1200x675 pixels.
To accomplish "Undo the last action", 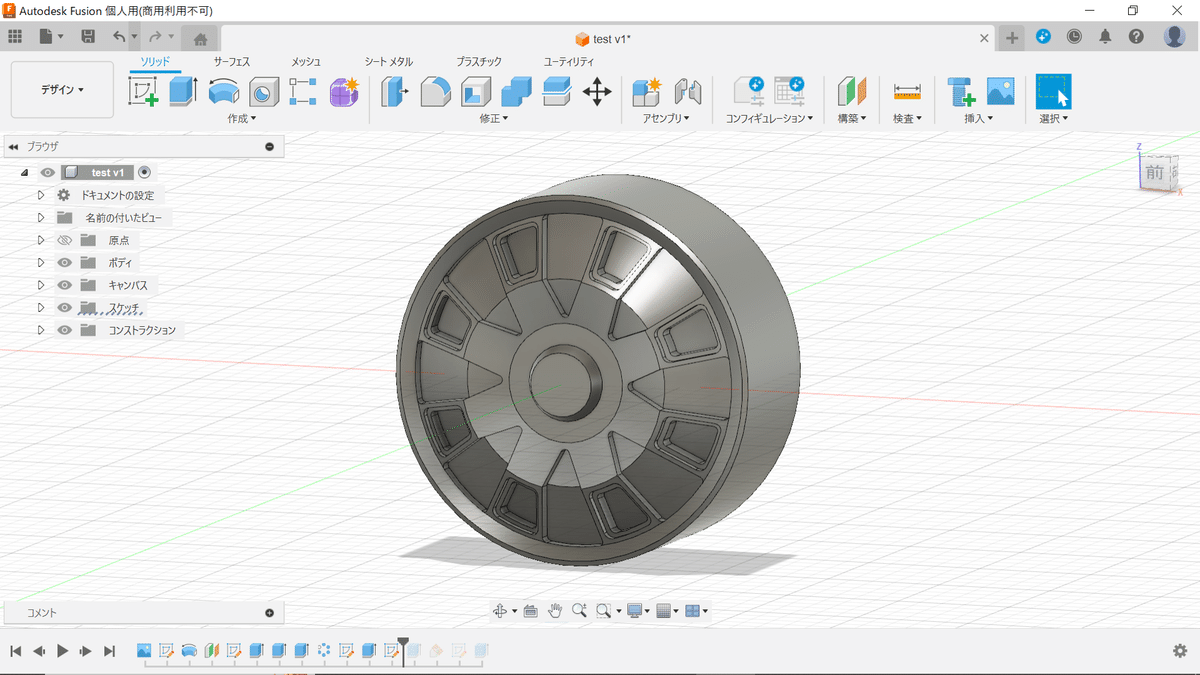I will 119,37.
